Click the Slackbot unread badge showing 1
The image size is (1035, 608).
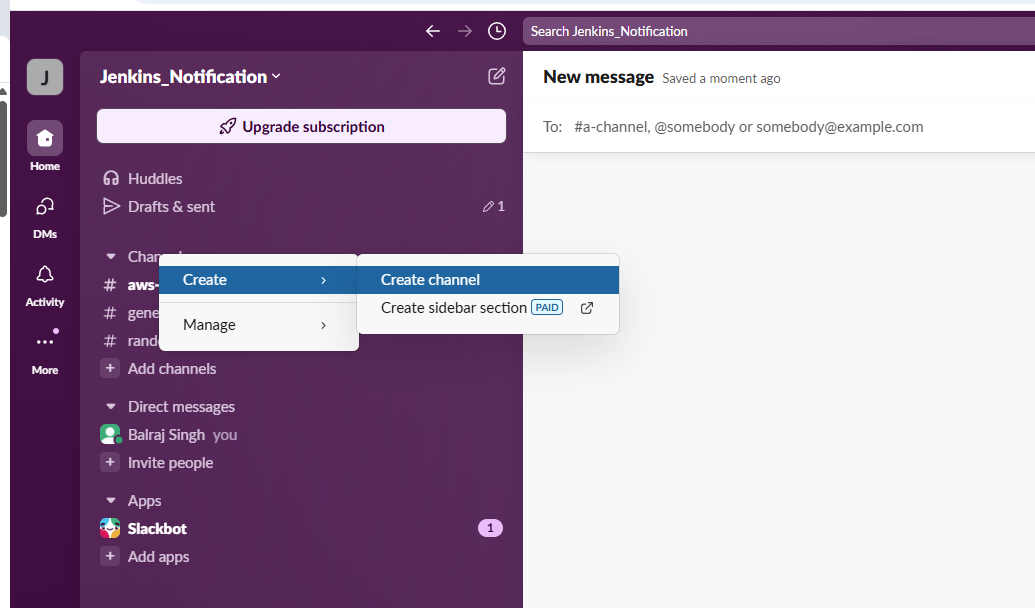point(490,528)
